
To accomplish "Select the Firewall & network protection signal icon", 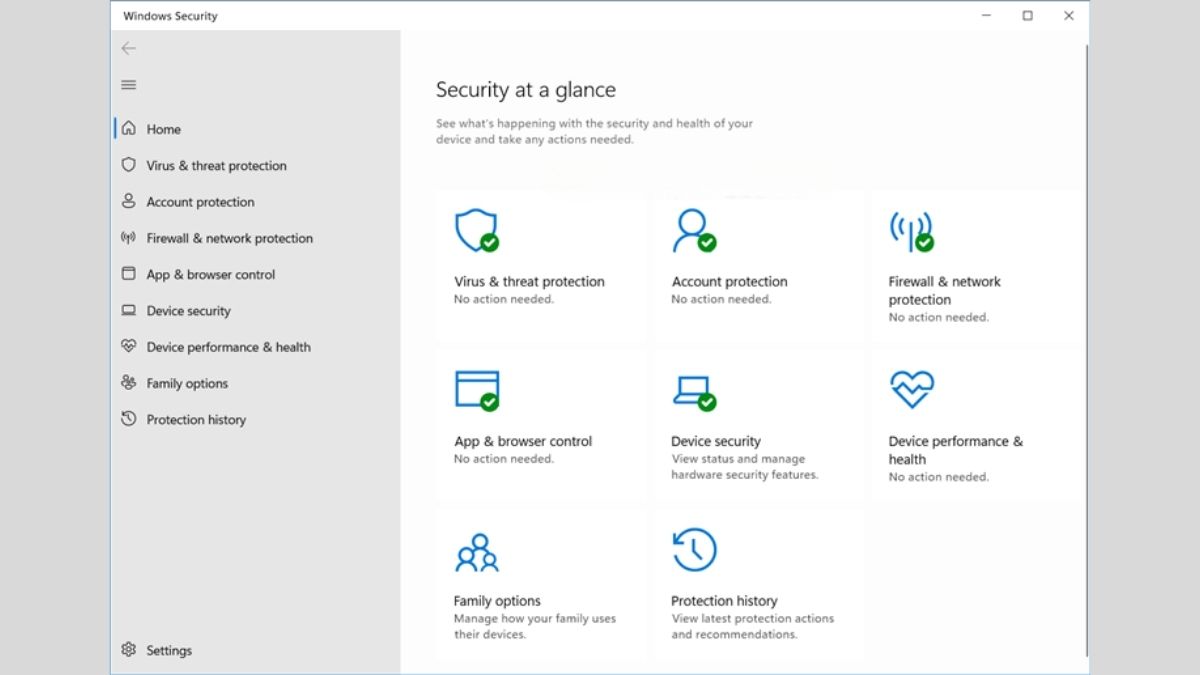I will coord(910,231).
